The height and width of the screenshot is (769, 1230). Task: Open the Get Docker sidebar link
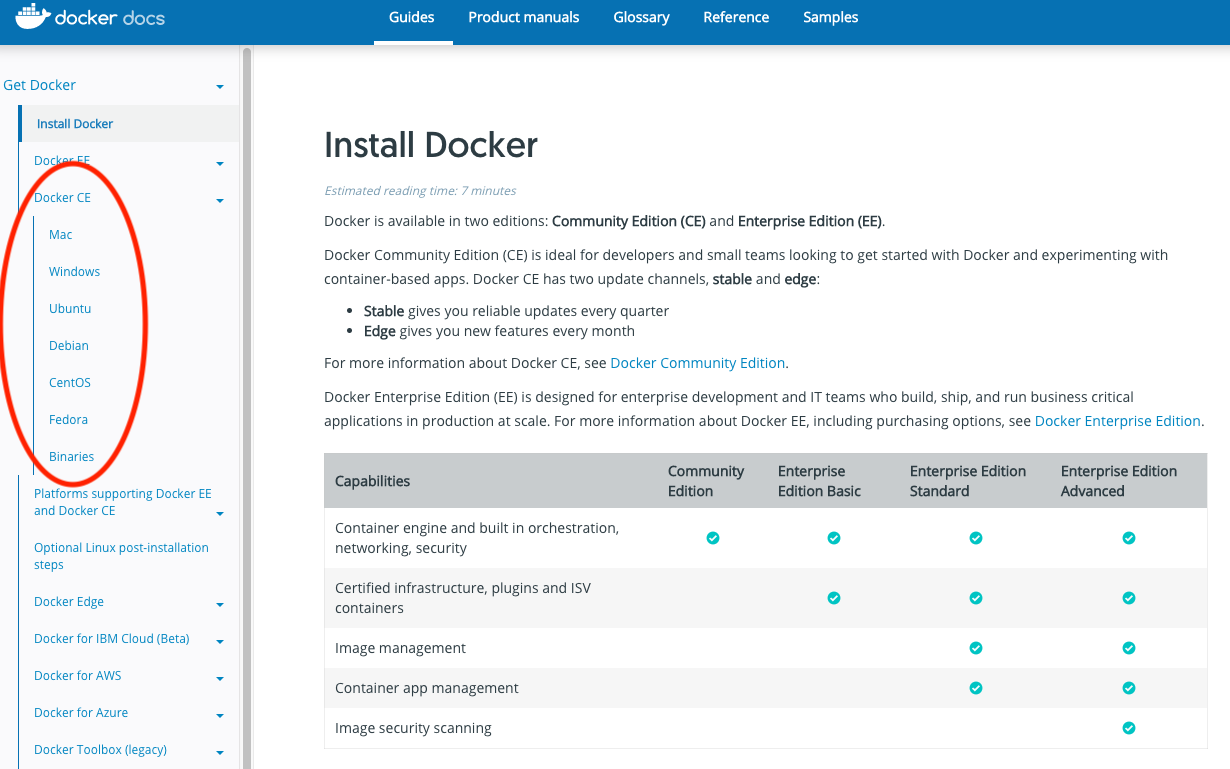pyautogui.click(x=40, y=85)
